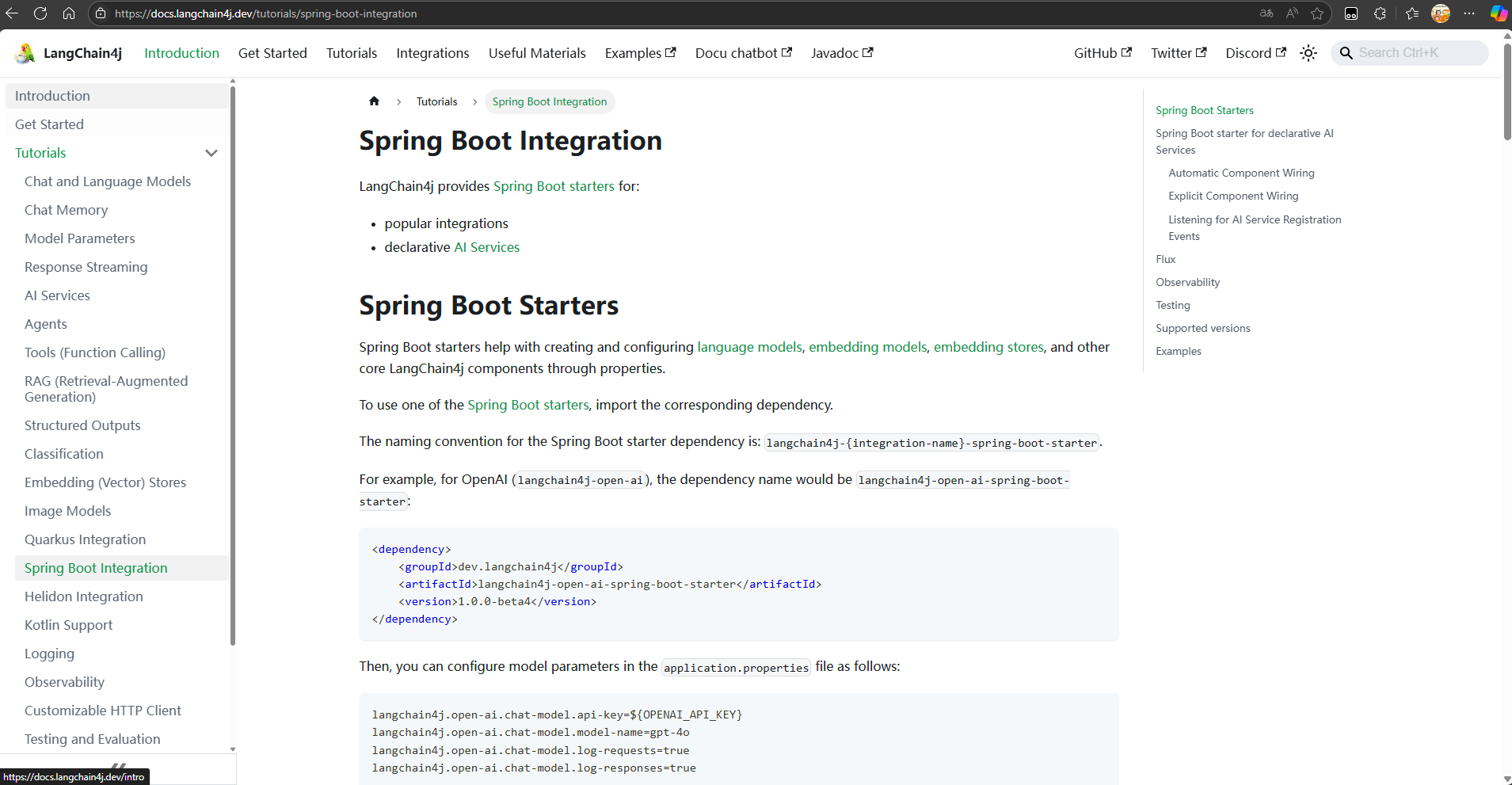Go to breadcrumb home icon
The image size is (1512, 785).
[x=374, y=101]
